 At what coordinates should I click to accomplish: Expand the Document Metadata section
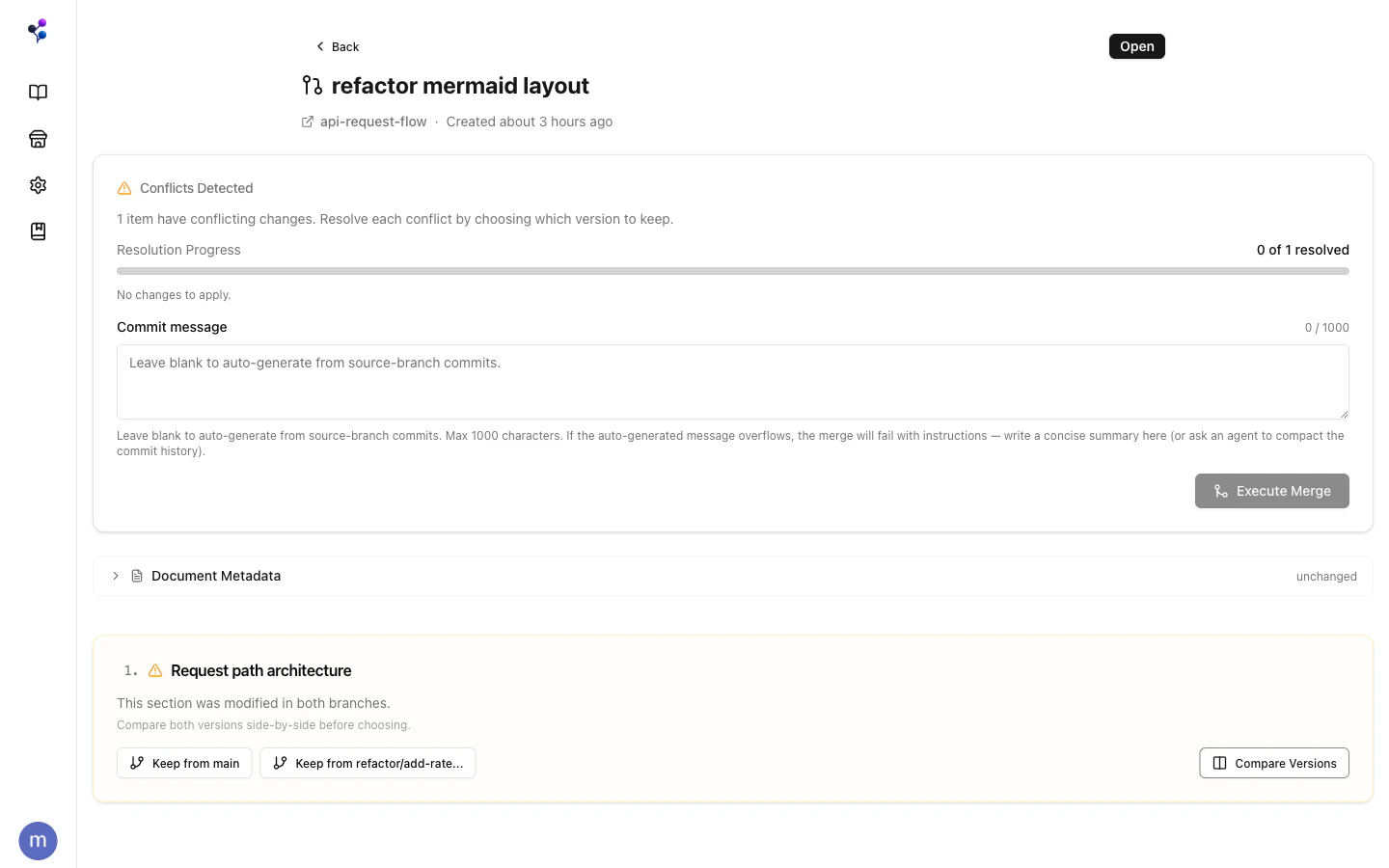pos(216,576)
